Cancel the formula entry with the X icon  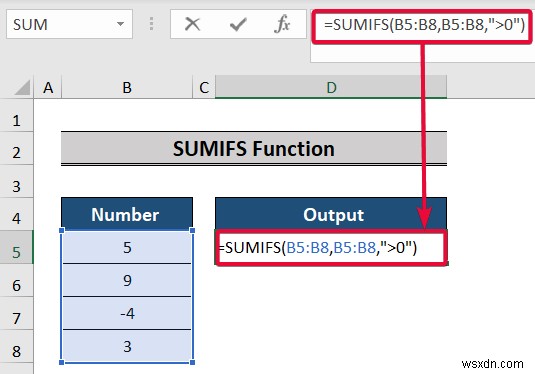(x=192, y=24)
